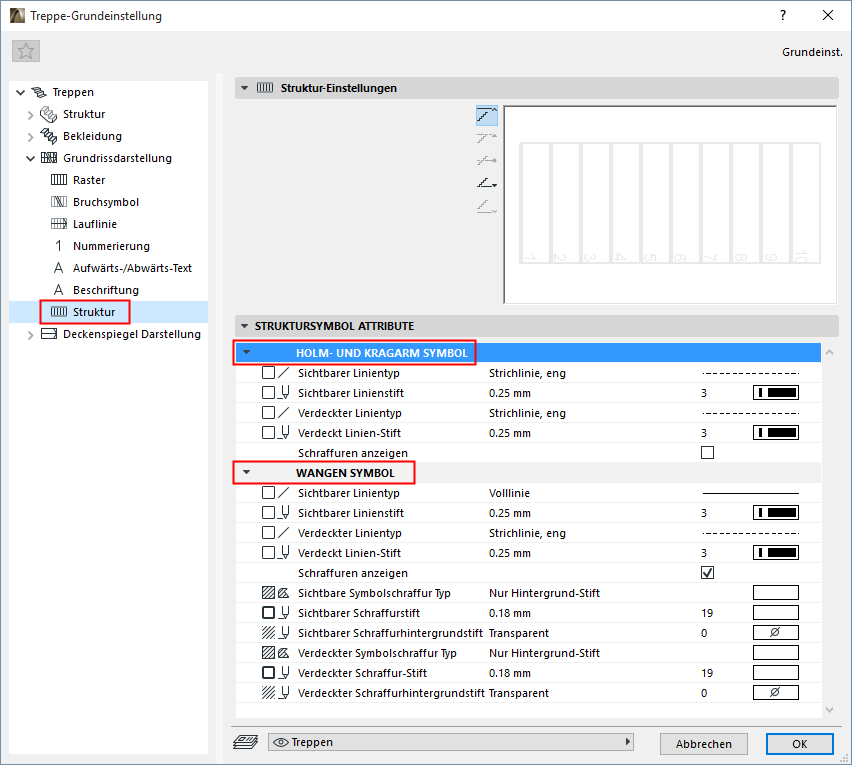Collapse STRUKTURSYMBOL ATTRIBUTE panel
The height and width of the screenshot is (765, 852).
point(245,326)
